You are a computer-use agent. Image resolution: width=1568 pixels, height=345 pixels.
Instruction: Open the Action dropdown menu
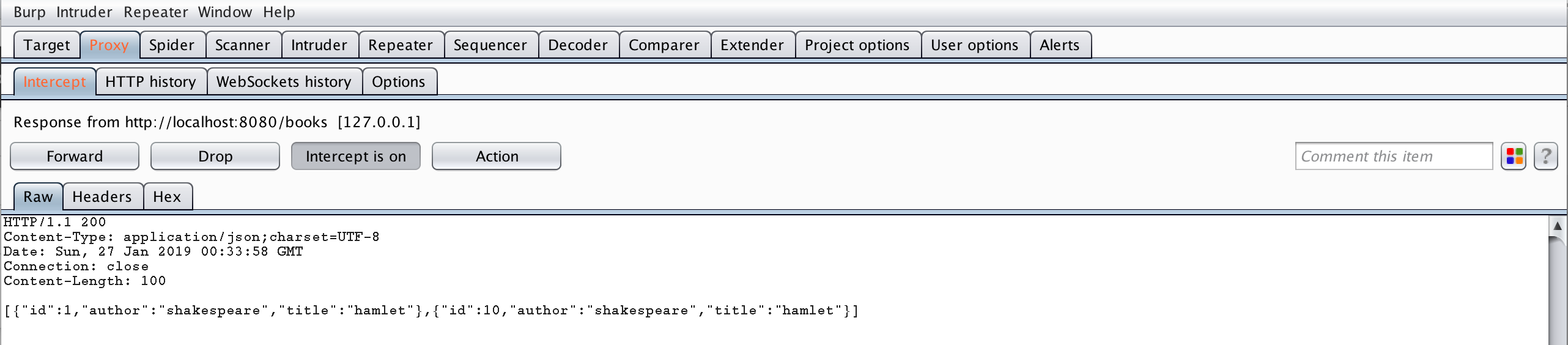tap(497, 157)
